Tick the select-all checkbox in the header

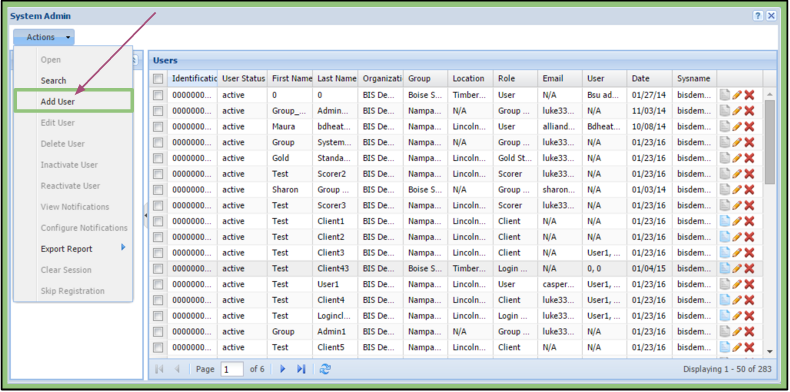point(158,79)
